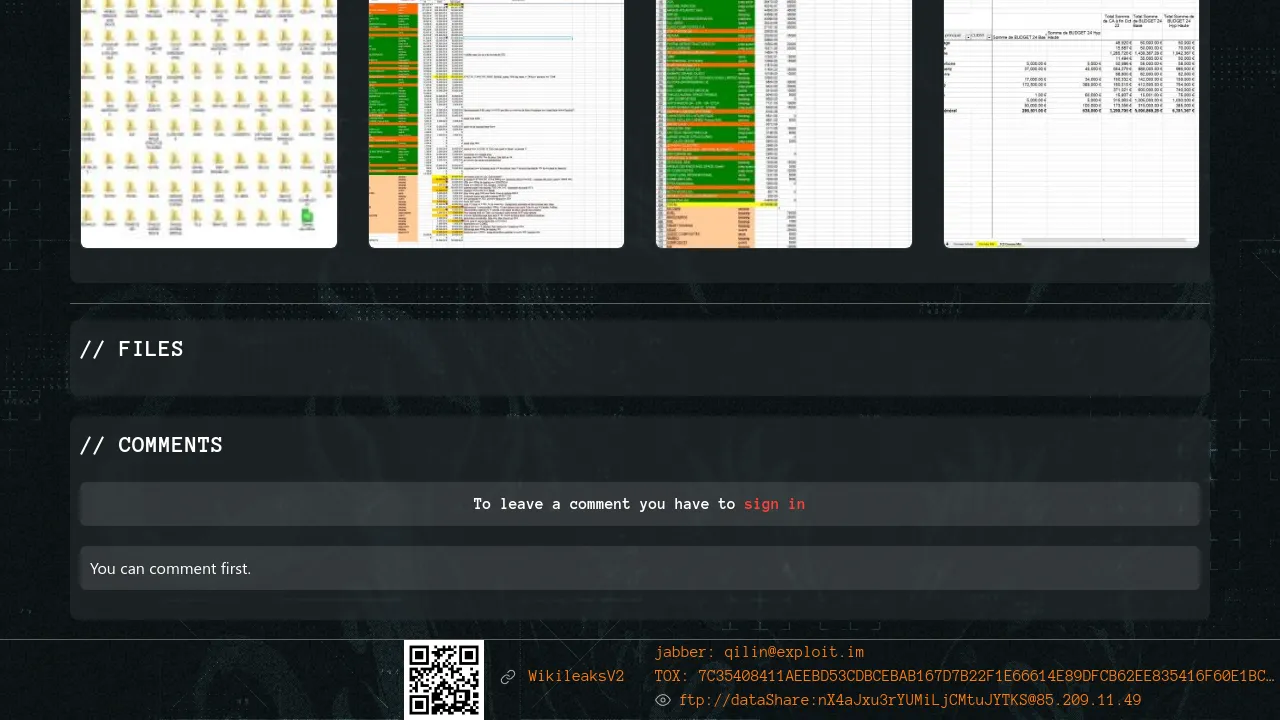Screen dimensions: 1280x720
Task: Click the chain link icon beside WikileaksV2
Action: tap(508, 677)
